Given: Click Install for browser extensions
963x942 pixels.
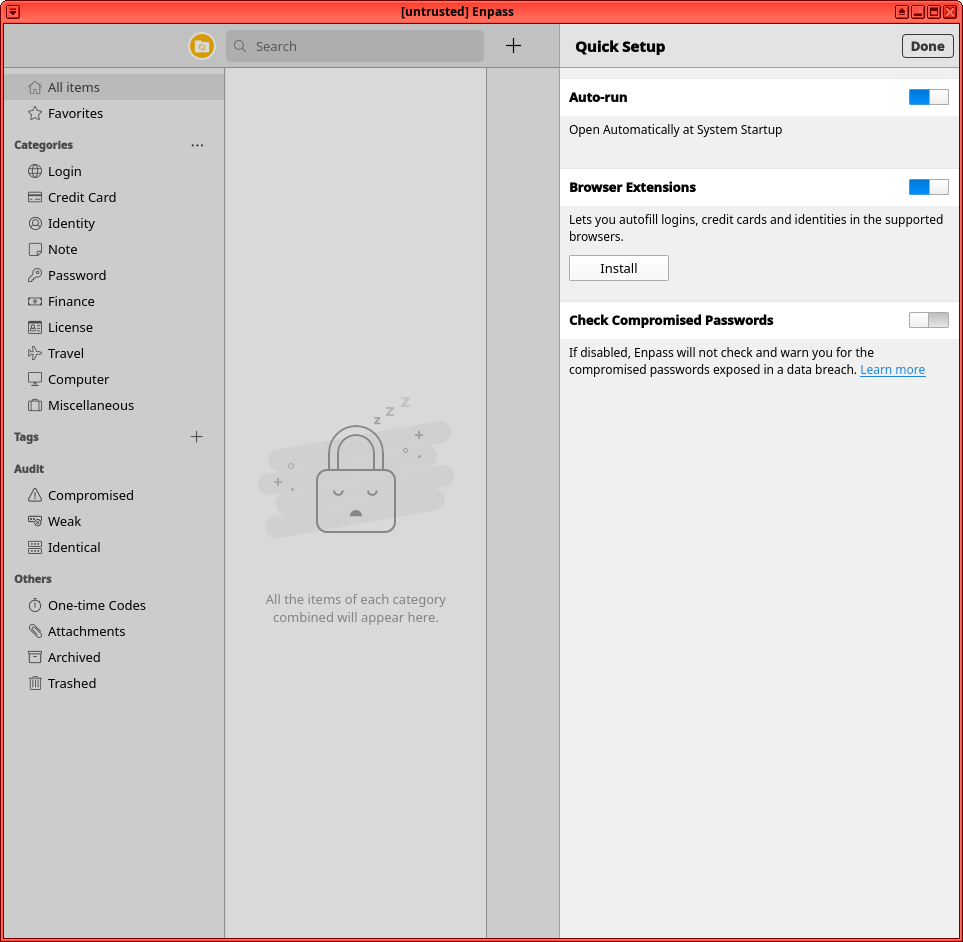Looking at the screenshot, I should click(x=618, y=268).
